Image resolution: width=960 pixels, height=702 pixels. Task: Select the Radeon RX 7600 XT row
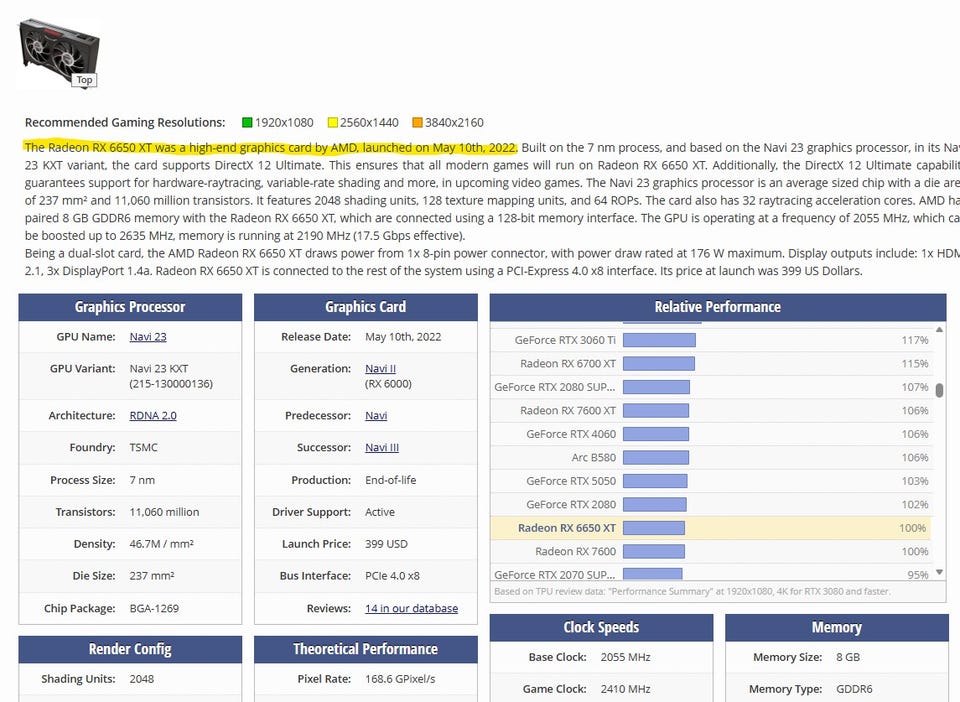710,411
